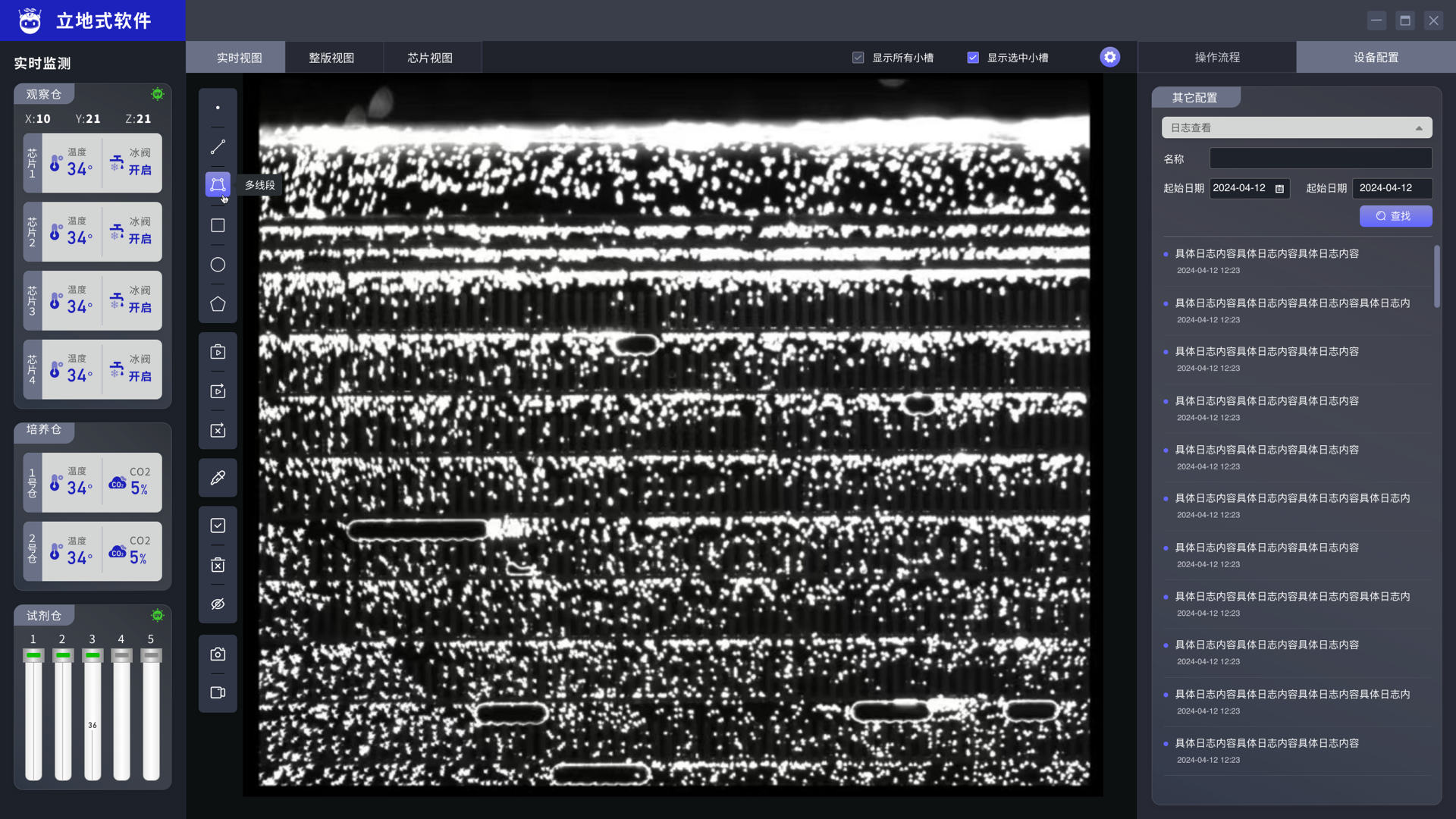Screen dimensions: 1456x819
Task: Open the 操作流程 tab
Action: pyautogui.click(x=1217, y=58)
